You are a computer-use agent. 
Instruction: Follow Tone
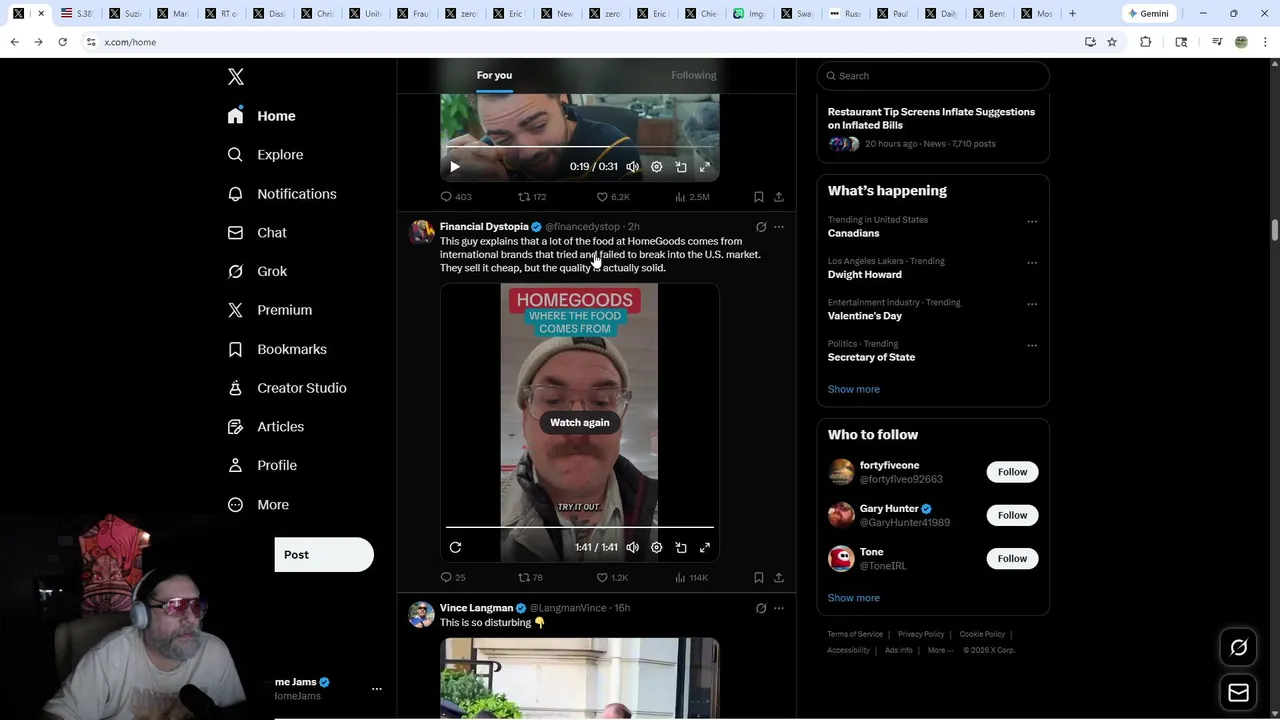coord(1012,558)
